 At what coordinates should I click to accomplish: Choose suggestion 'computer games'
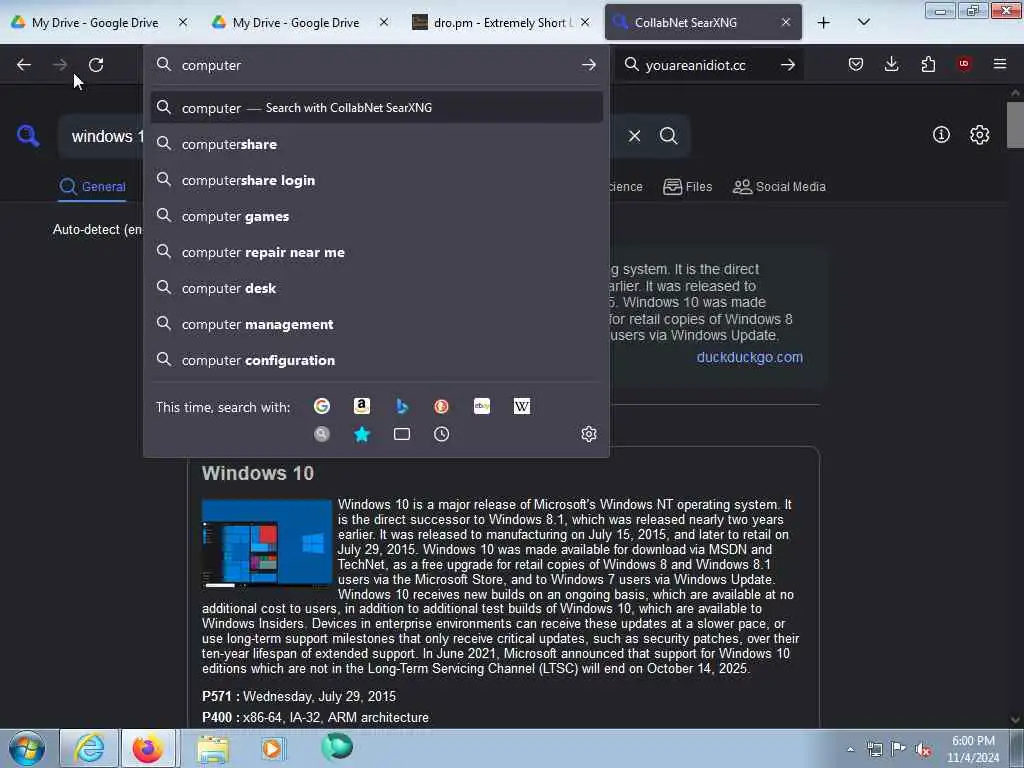376,216
